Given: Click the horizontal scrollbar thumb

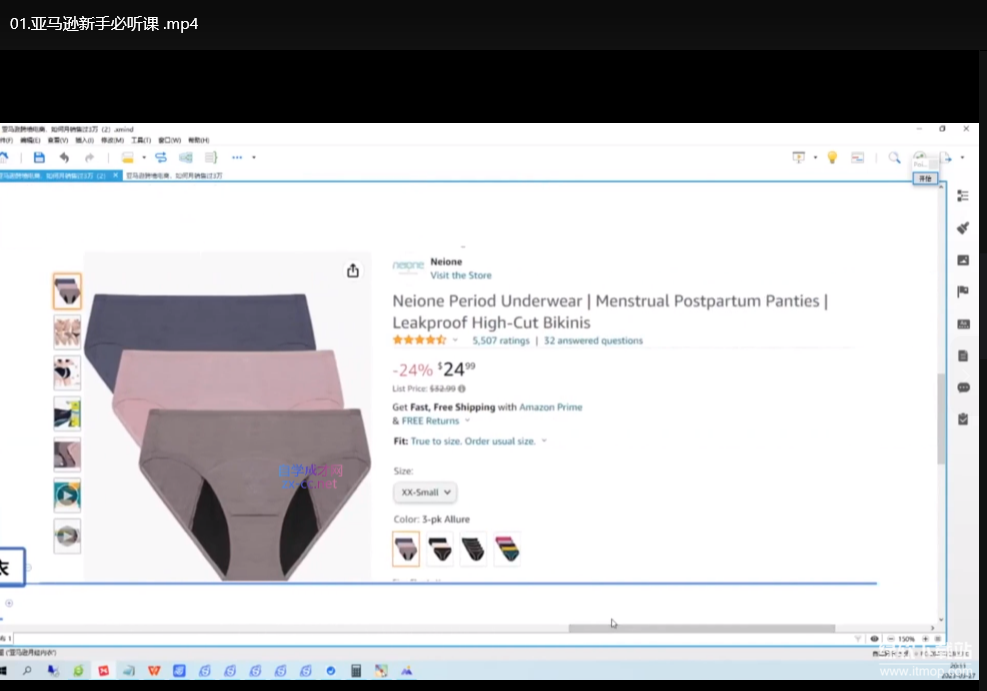Looking at the screenshot, I should pos(702,628).
